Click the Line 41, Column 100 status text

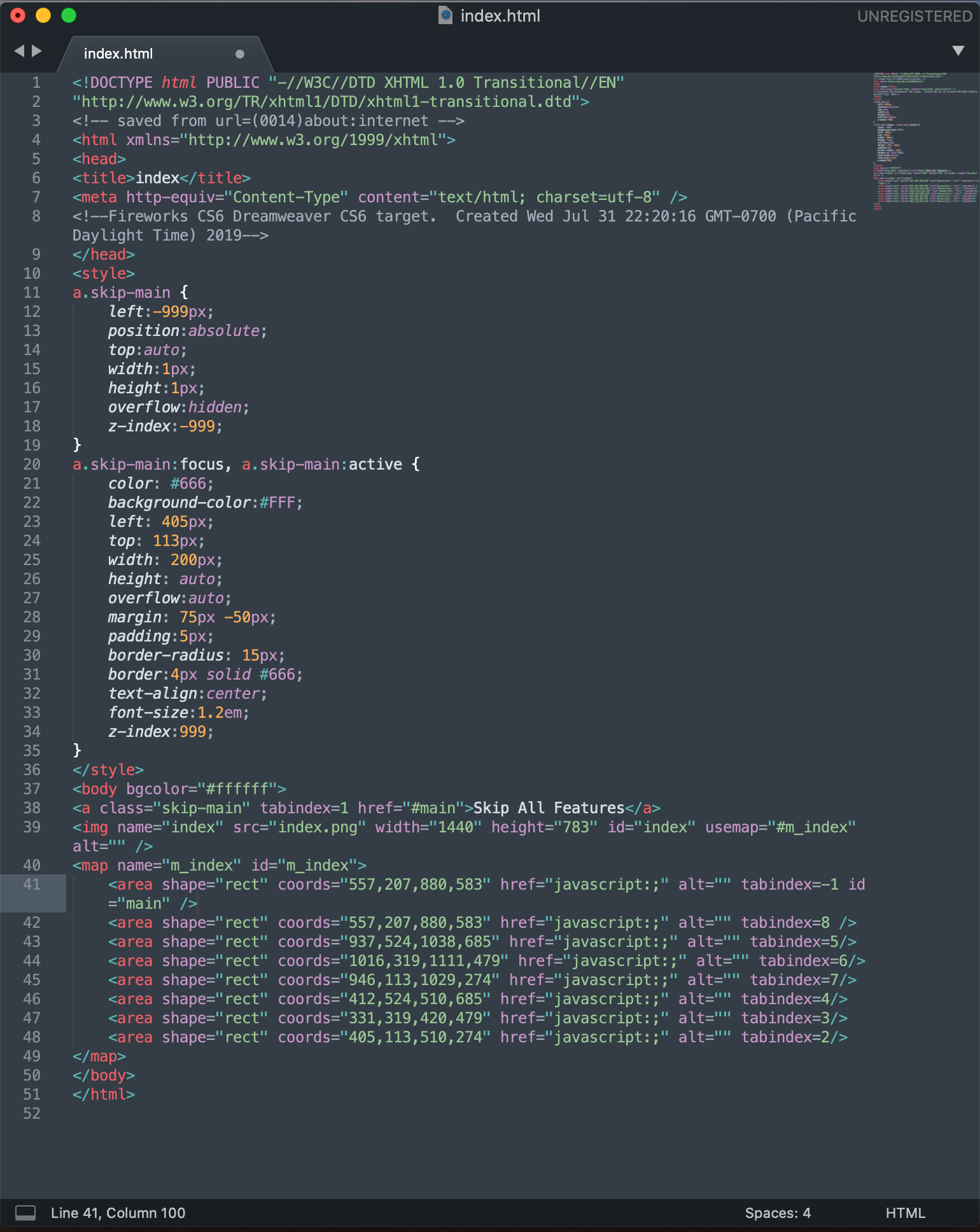pos(118,1213)
